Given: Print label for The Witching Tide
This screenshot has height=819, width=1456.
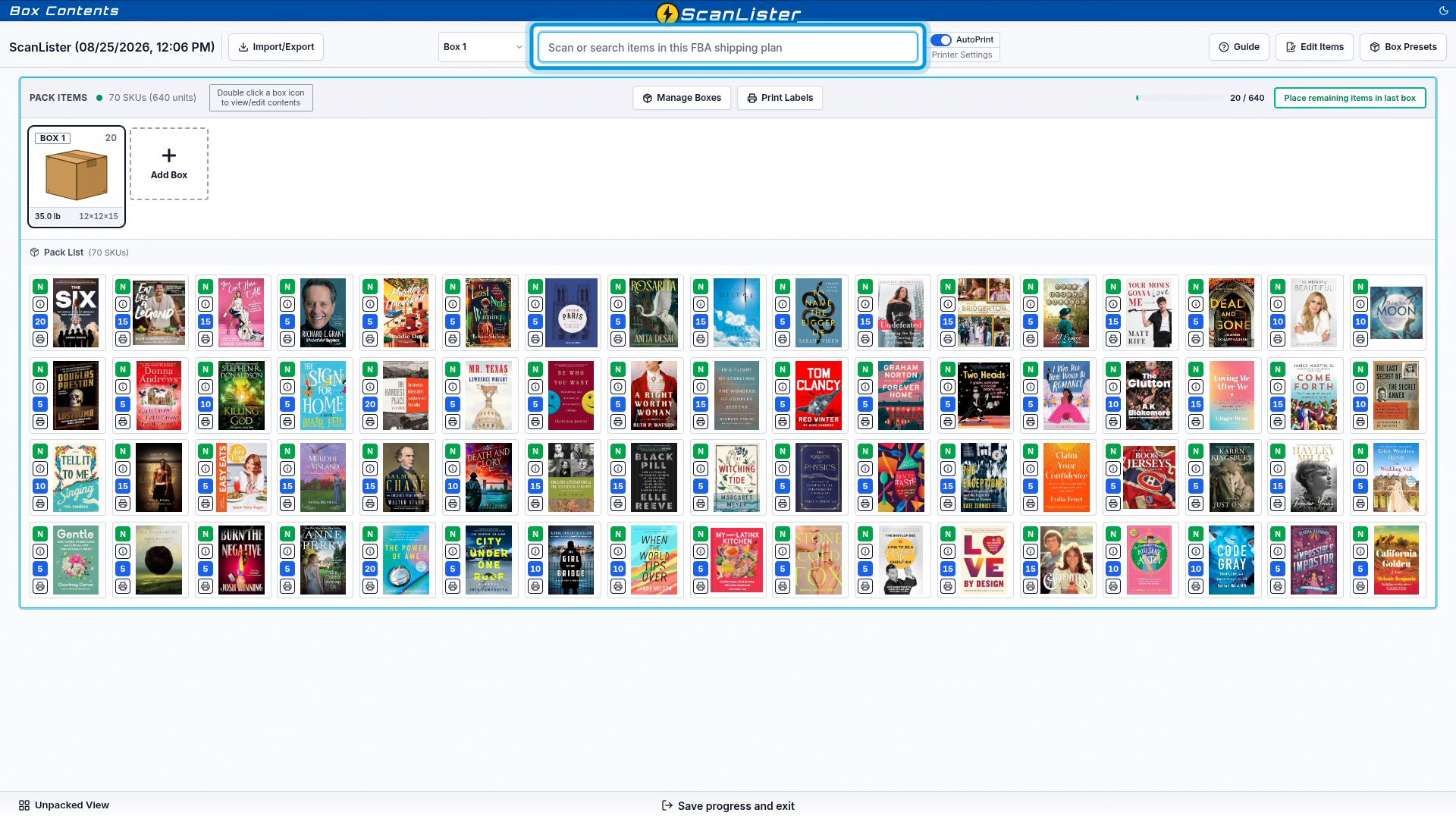Looking at the screenshot, I should (x=701, y=504).
